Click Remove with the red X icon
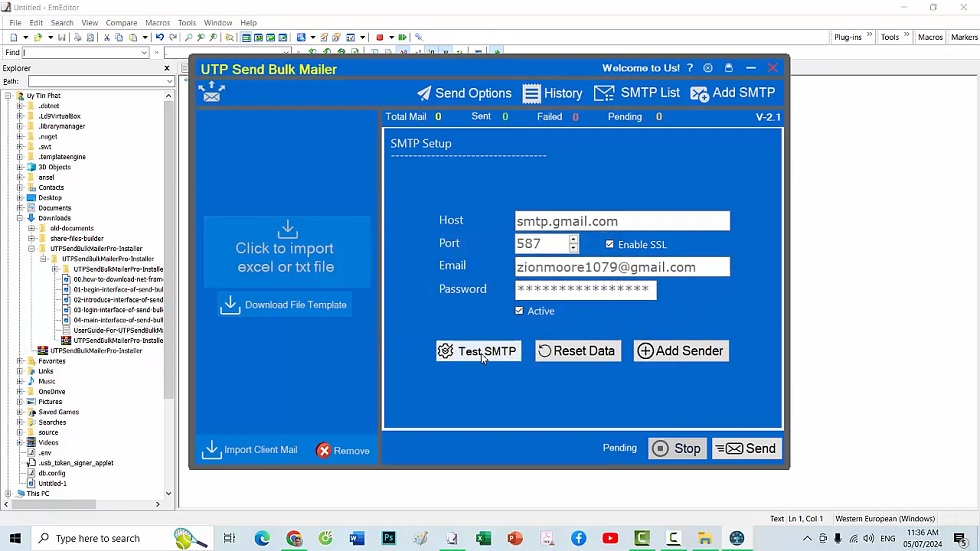The image size is (980, 551). (x=343, y=451)
